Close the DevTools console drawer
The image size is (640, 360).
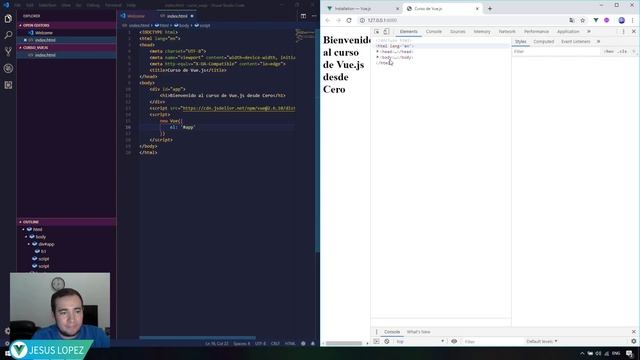click(633, 332)
